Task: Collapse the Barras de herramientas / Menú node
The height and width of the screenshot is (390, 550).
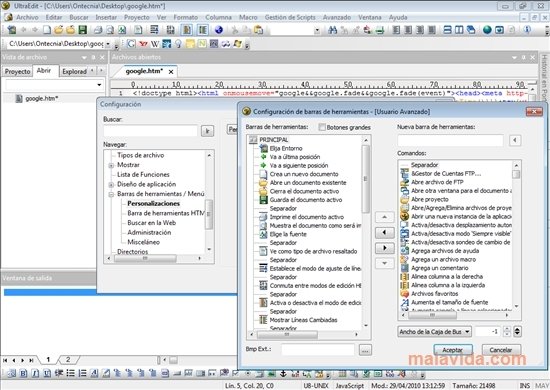Action: tap(111, 194)
